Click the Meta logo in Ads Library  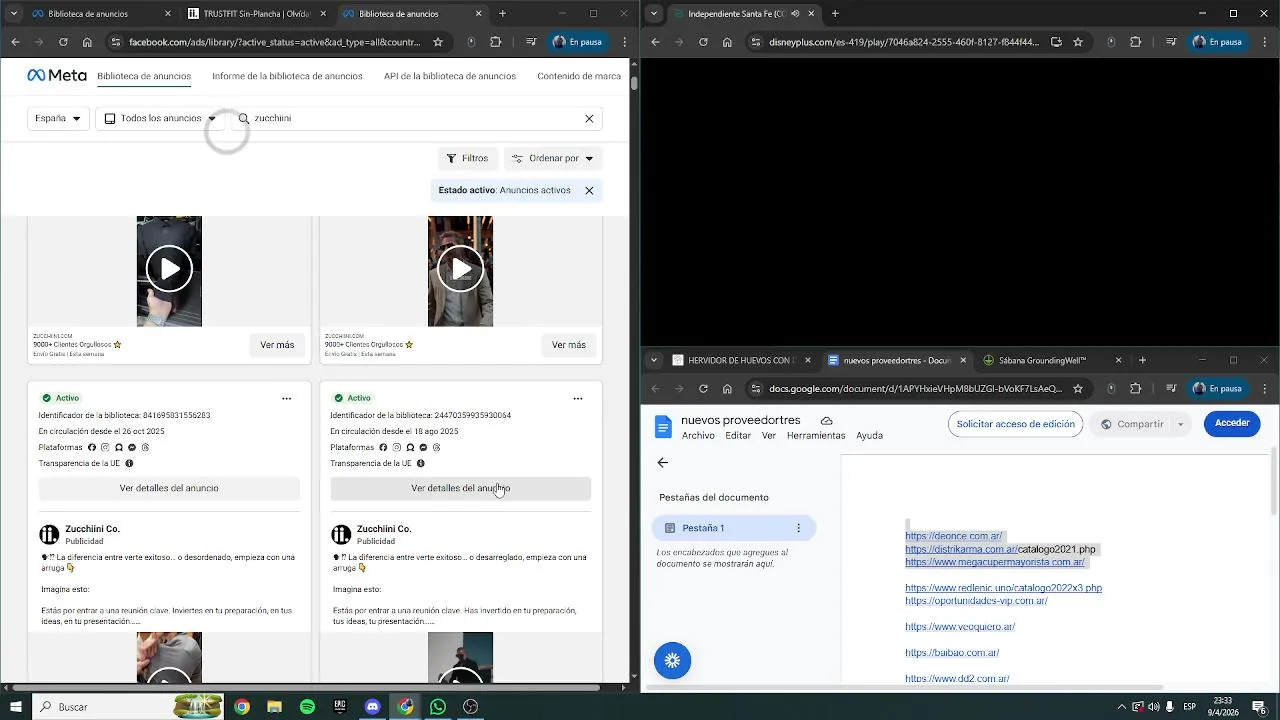[57, 76]
